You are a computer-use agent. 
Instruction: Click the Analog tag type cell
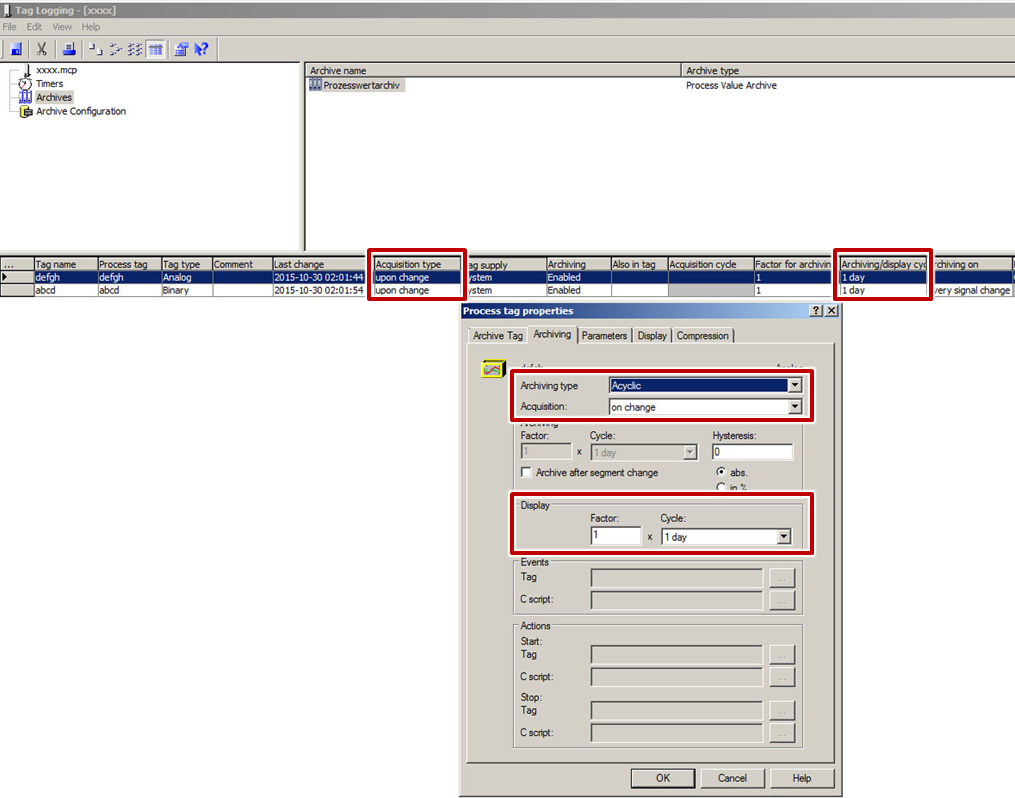click(186, 277)
